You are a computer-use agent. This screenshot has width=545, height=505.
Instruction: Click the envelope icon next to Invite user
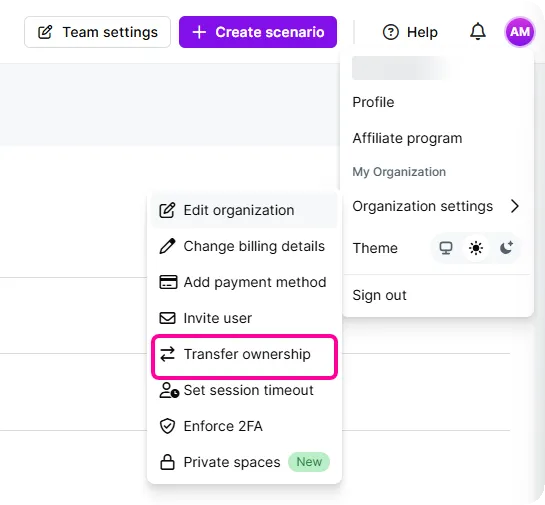167,318
